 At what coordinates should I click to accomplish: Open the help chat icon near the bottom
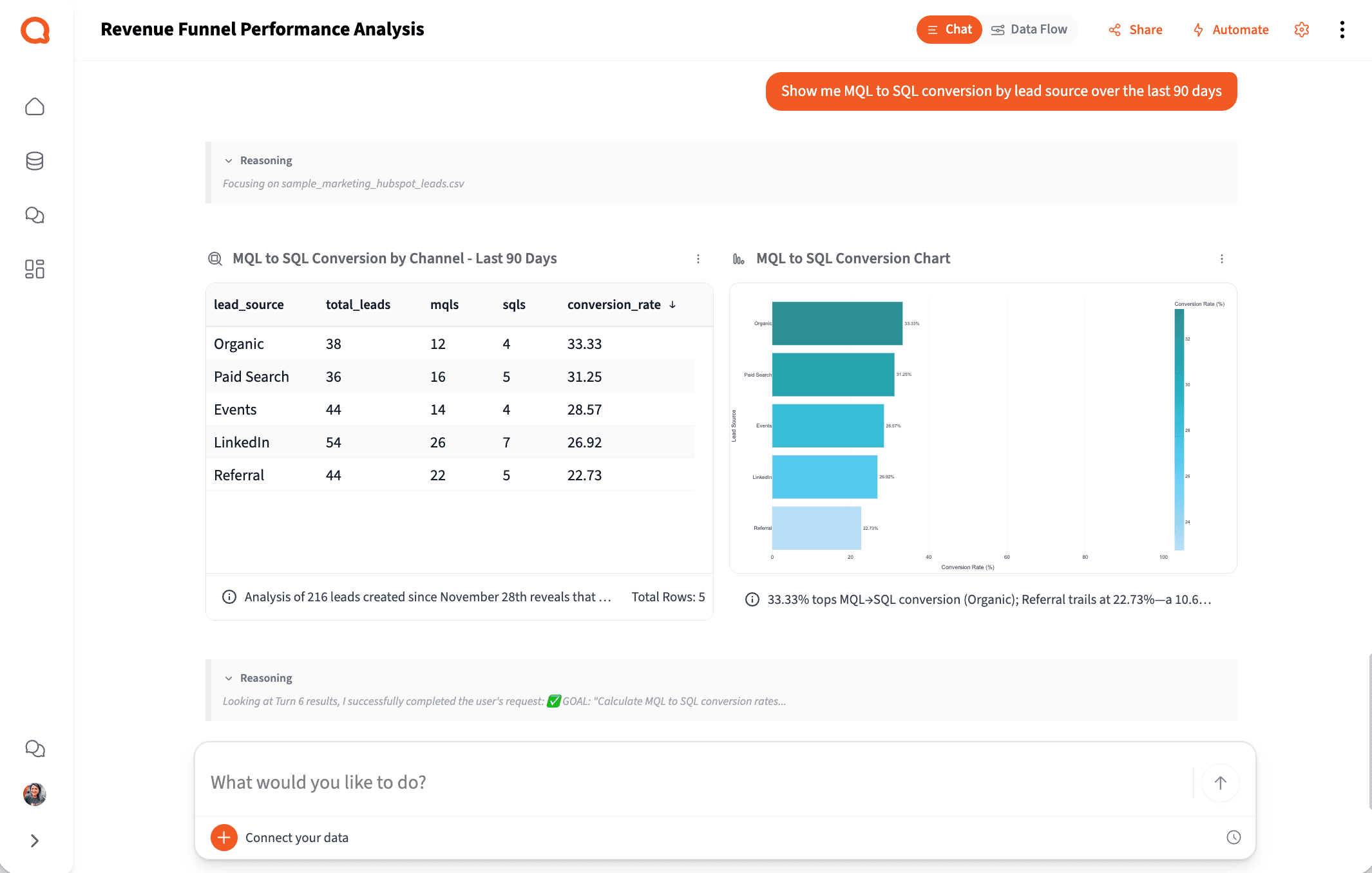[35, 749]
